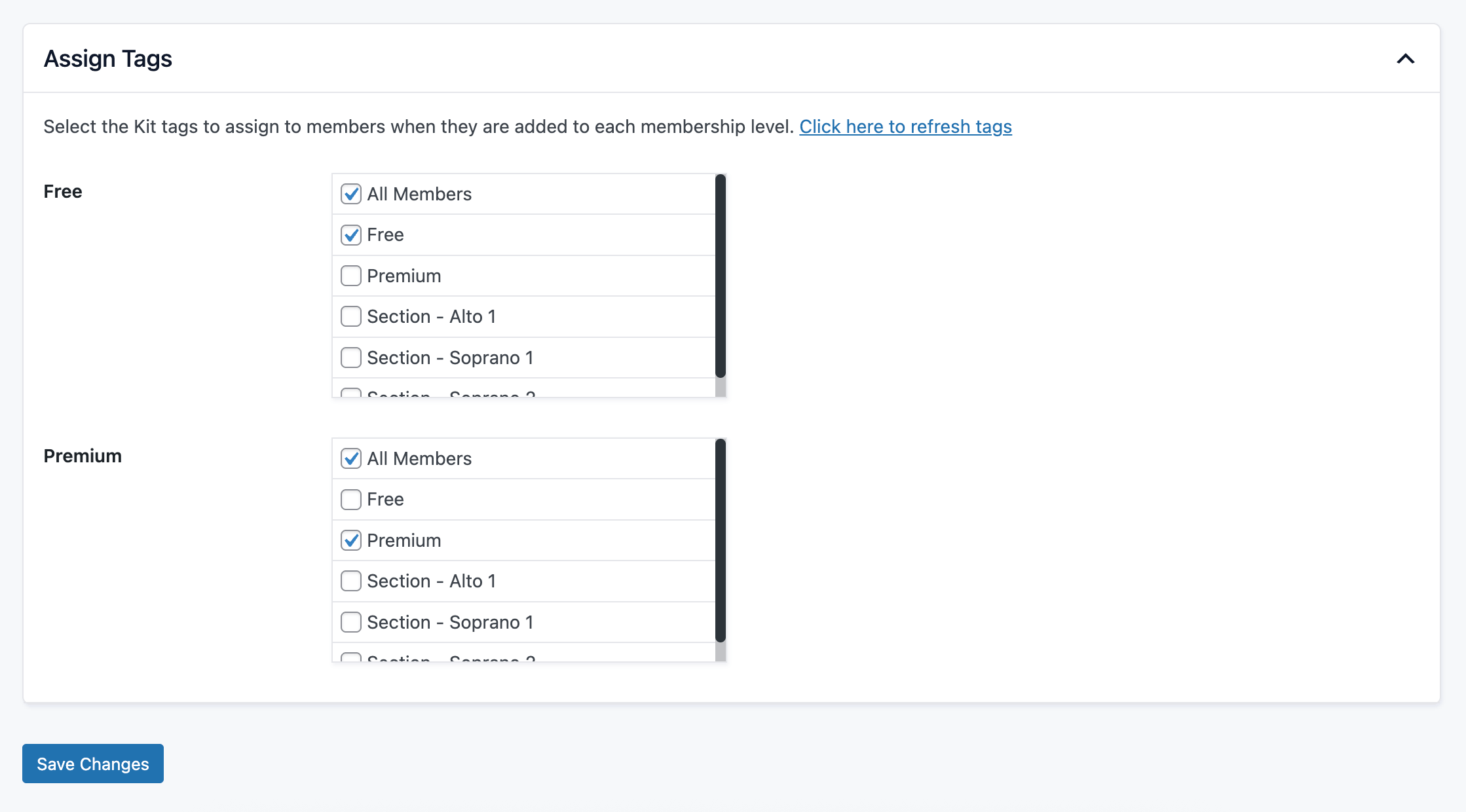The width and height of the screenshot is (1466, 812).
Task: Select Section - Alto 1 under Free level
Action: 351,316
